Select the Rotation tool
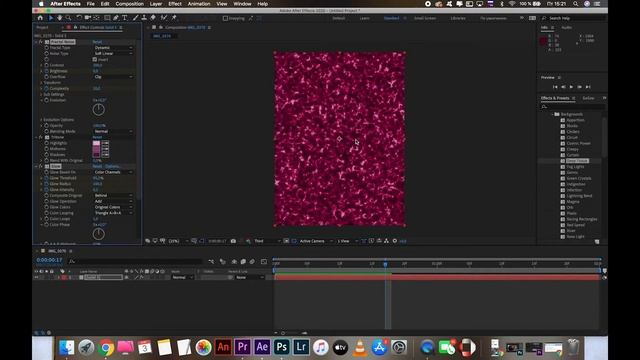Viewport: 640px width, 360px height. coord(79,18)
